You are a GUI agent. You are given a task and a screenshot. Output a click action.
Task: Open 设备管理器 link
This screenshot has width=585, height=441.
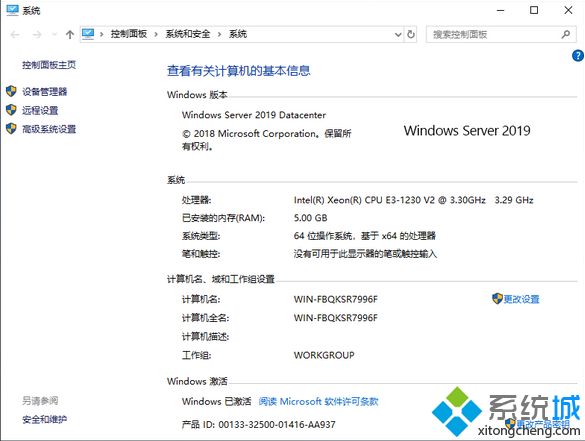45,91
